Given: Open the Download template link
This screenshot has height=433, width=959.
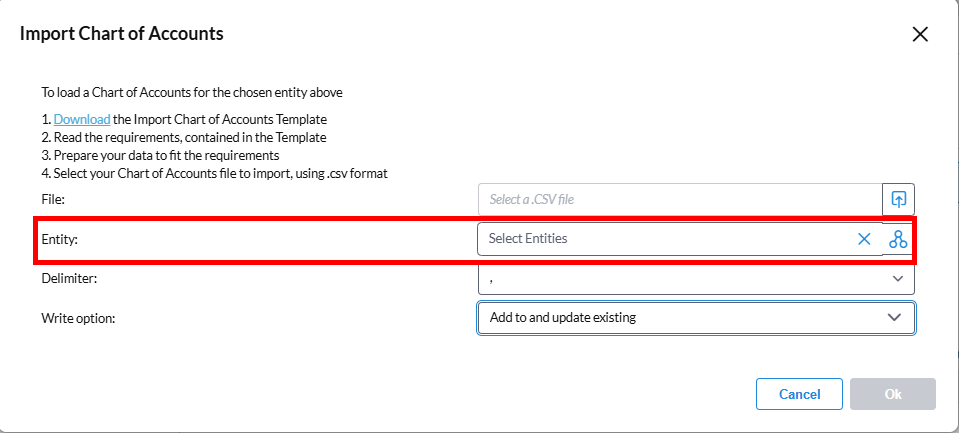Looking at the screenshot, I should click(x=75, y=120).
